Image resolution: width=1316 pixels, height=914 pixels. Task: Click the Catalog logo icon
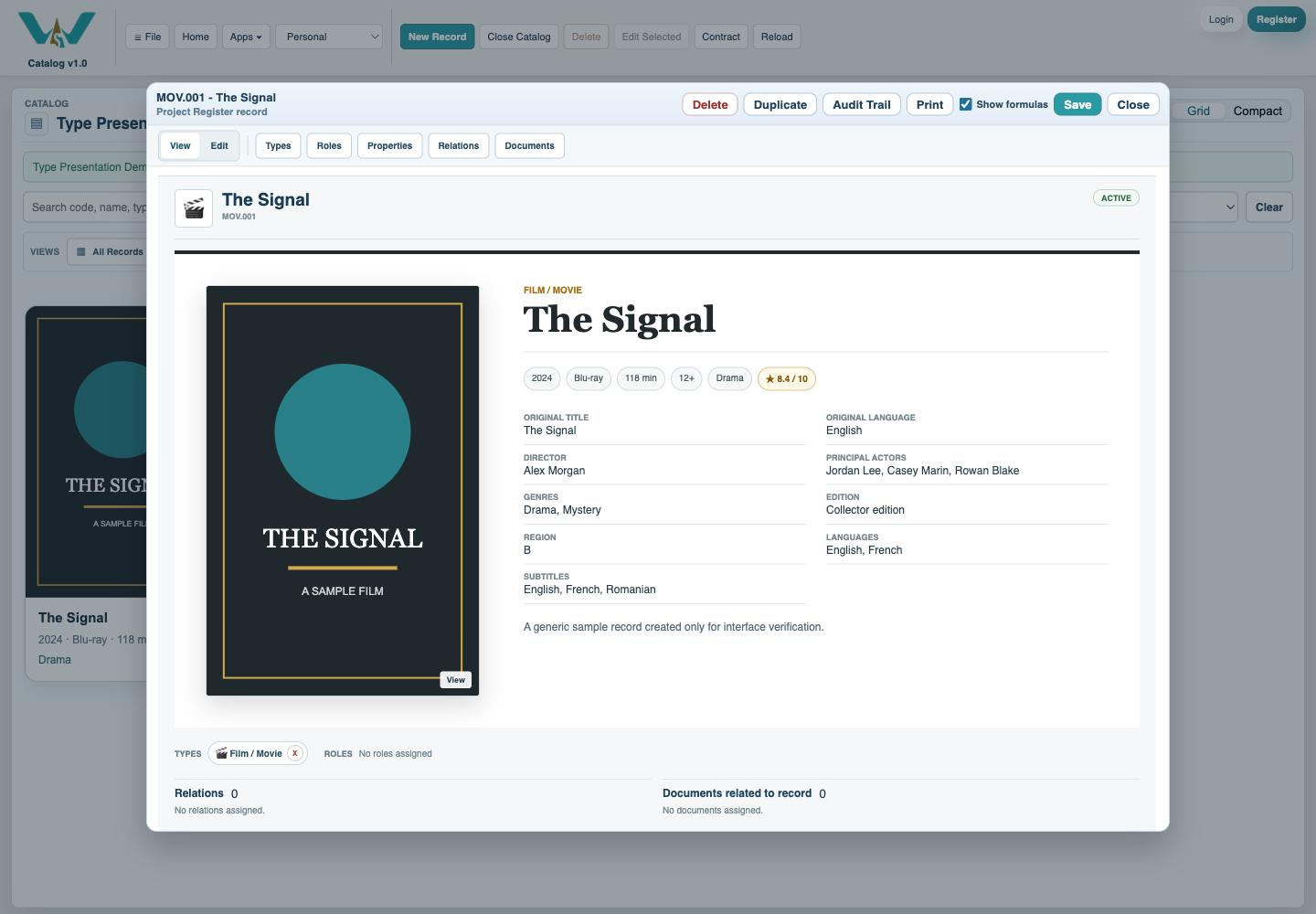[57, 29]
